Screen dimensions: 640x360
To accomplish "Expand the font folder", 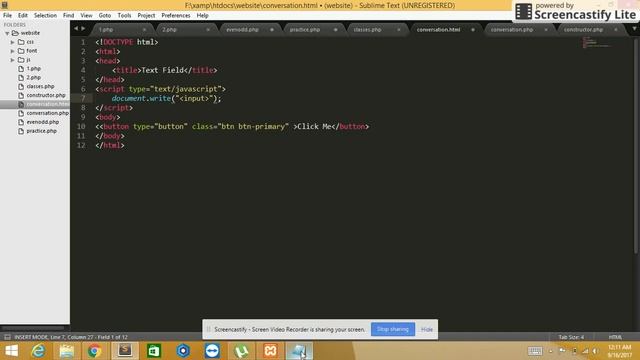I will pyautogui.click(x=12, y=51).
